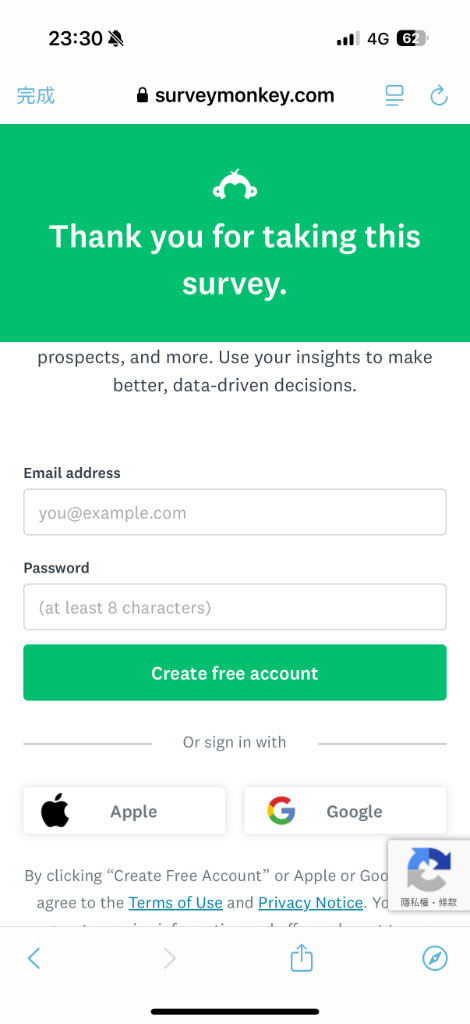
Task: Tap the surveymonkey.com address text
Action: tap(245, 96)
